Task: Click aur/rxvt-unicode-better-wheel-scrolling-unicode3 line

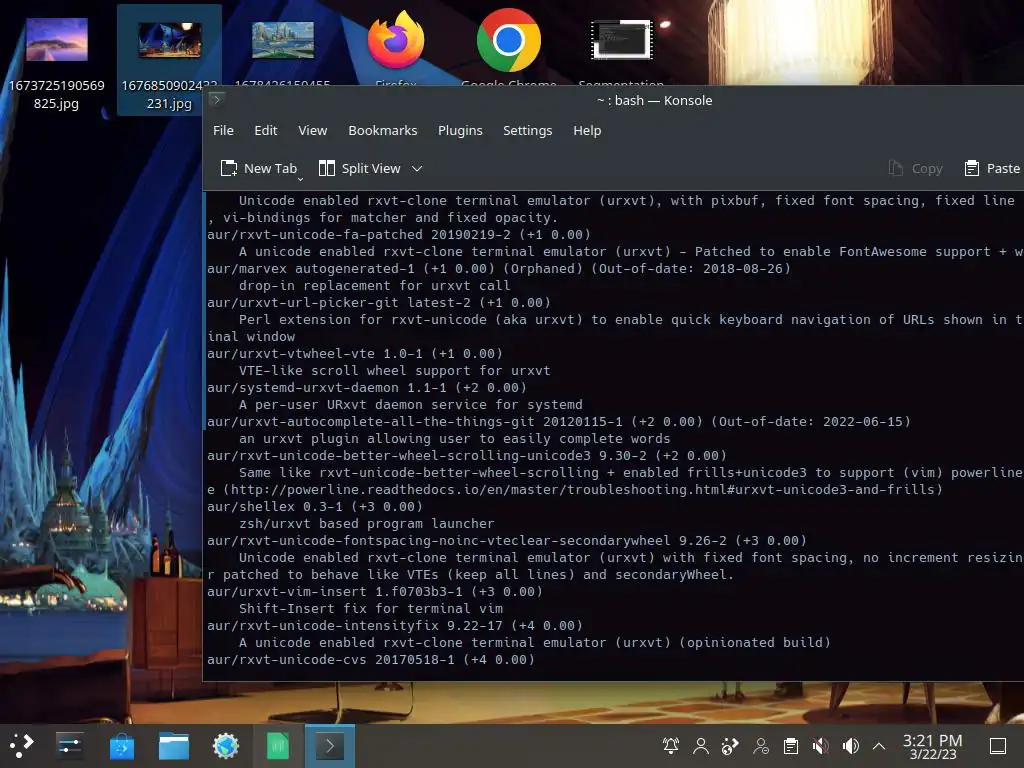Action: coord(466,455)
